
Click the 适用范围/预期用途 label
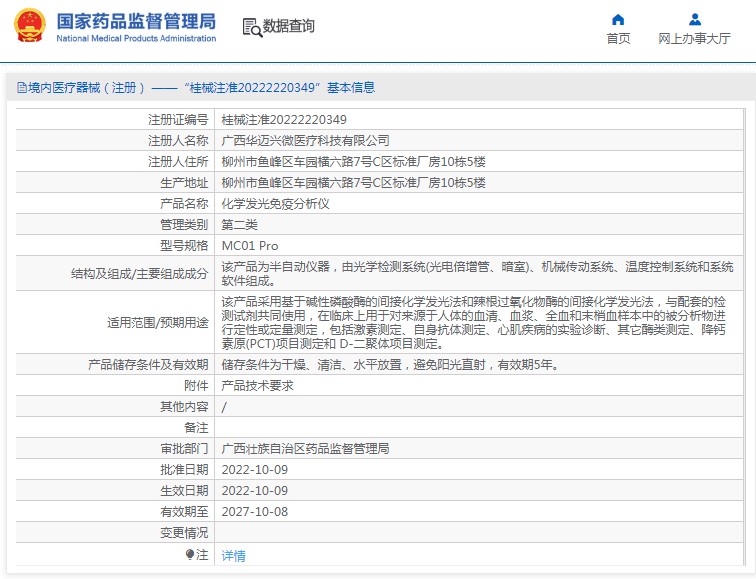[x=157, y=323]
